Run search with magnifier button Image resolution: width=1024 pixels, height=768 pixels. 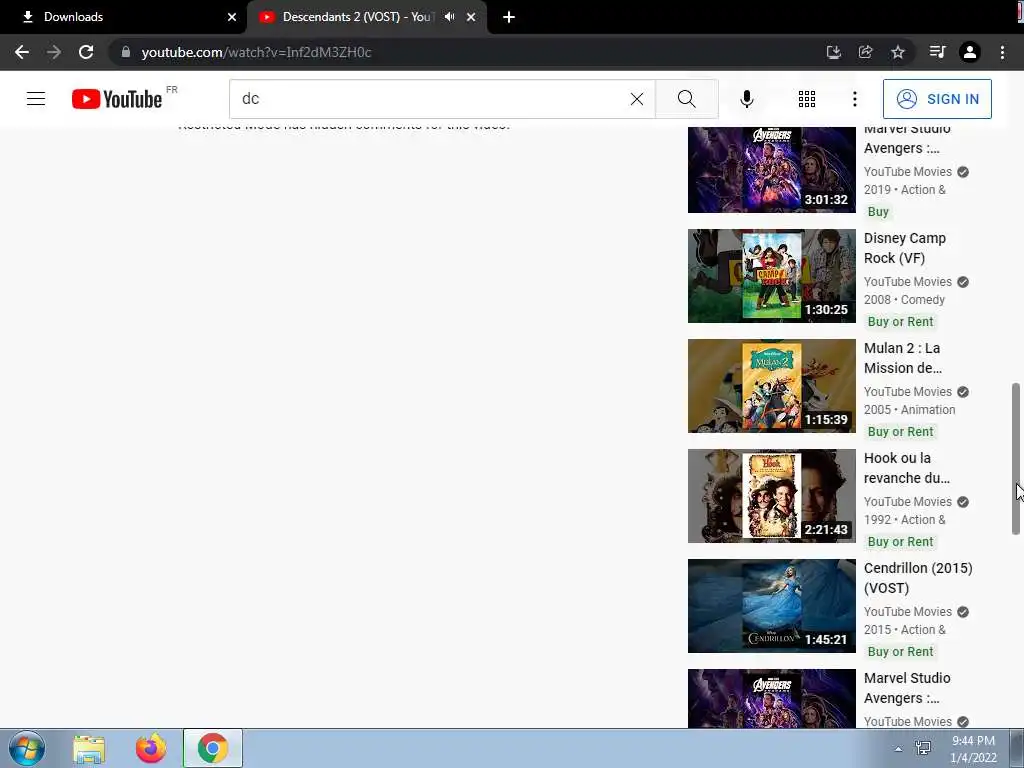[686, 99]
